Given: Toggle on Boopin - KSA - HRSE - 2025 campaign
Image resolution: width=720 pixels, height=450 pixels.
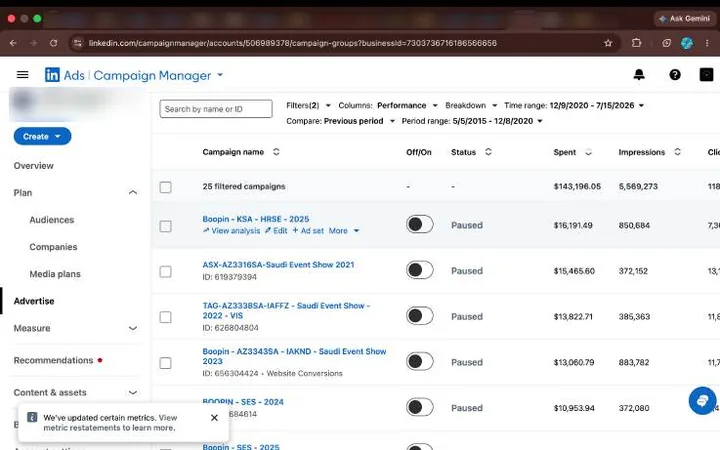Looking at the screenshot, I should [x=419, y=224].
